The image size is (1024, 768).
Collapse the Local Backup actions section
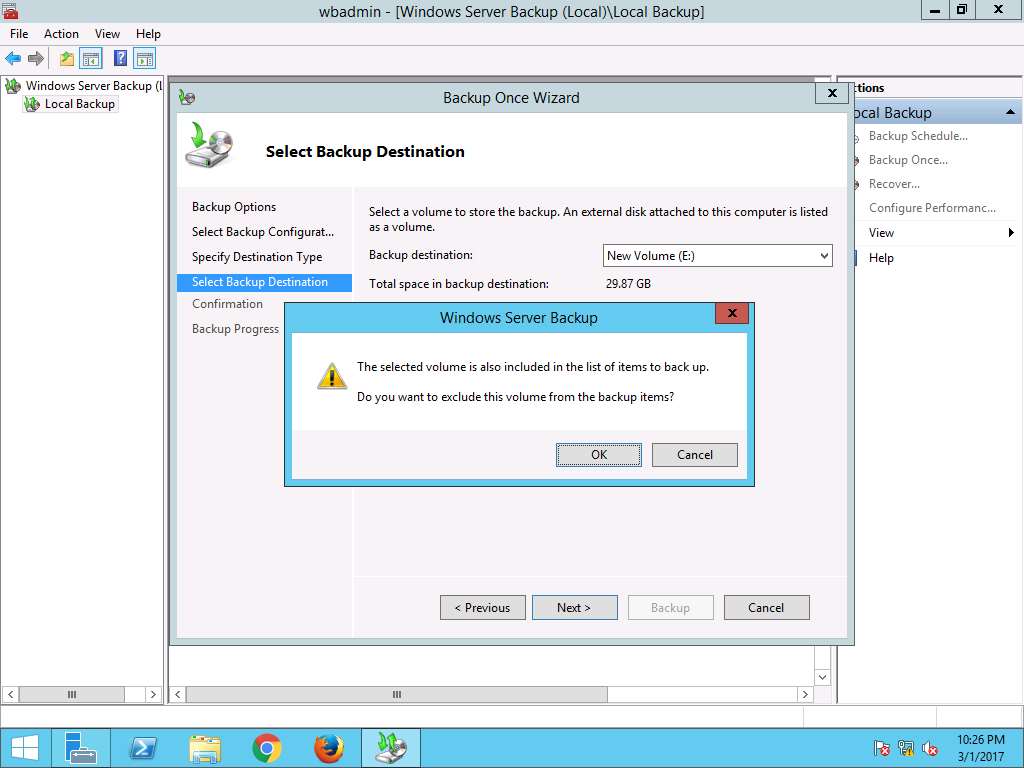[1010, 112]
